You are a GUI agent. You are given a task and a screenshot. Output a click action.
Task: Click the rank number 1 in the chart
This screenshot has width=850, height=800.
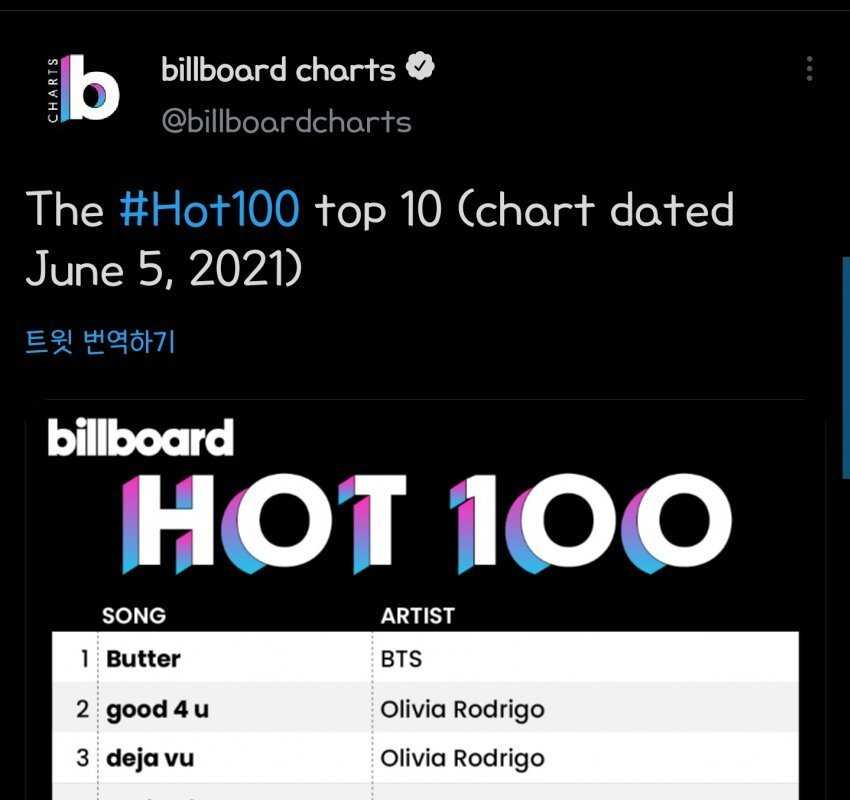83,659
